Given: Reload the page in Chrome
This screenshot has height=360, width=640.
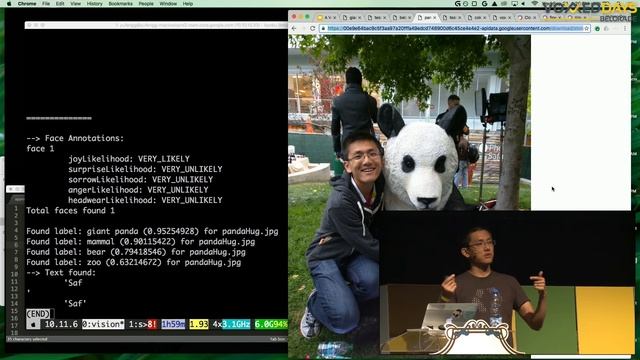Looking at the screenshot, I should tap(313, 28).
